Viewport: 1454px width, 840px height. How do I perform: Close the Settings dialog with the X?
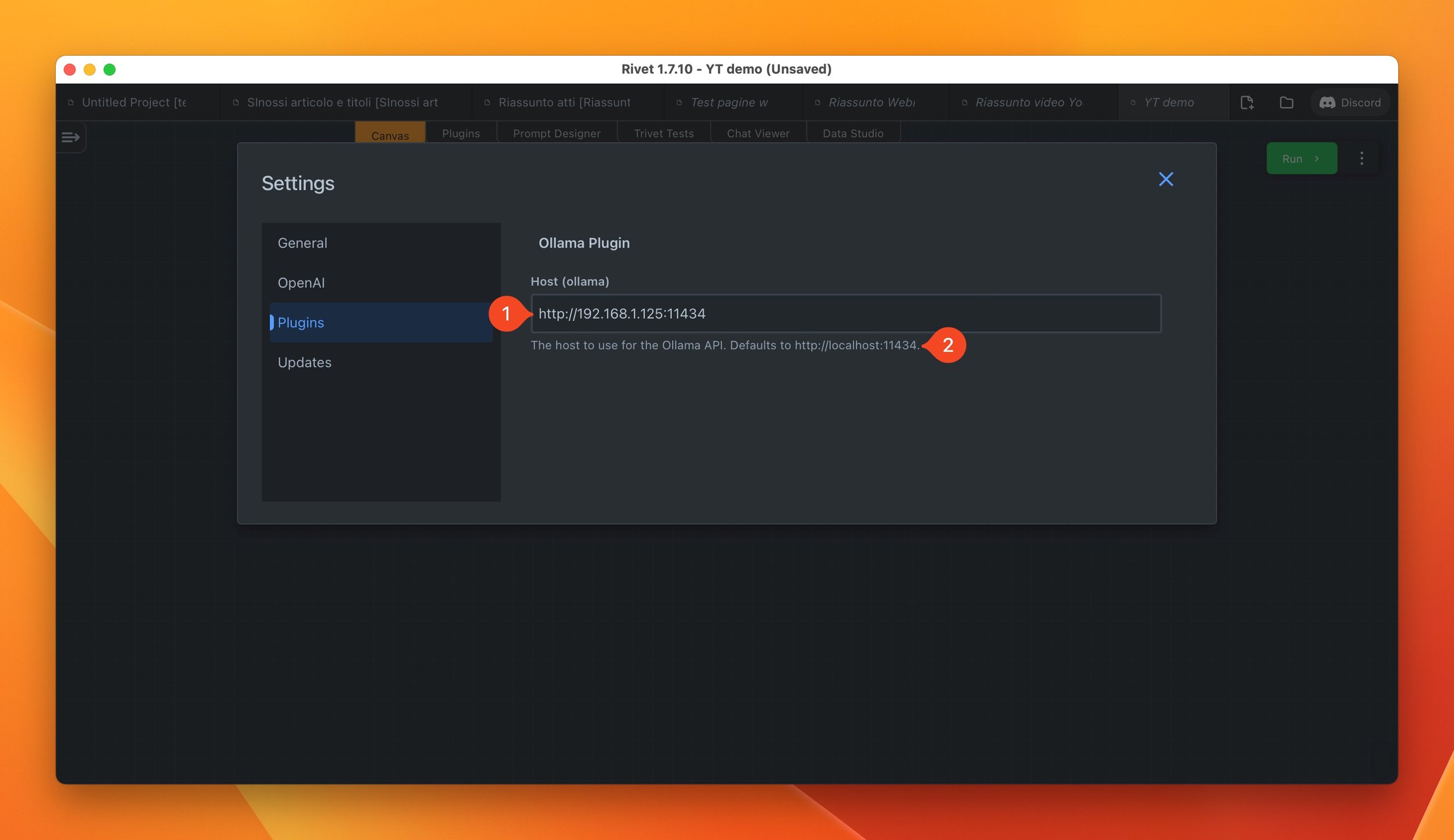1166,179
